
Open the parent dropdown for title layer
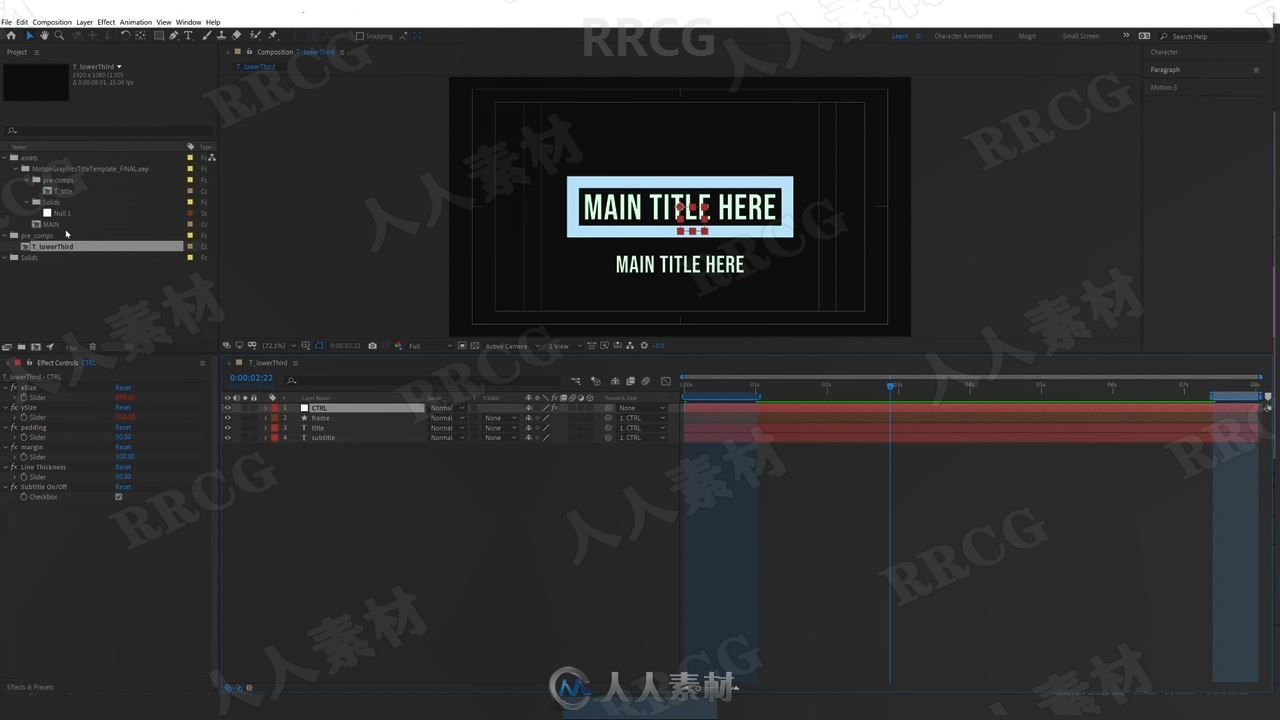pyautogui.click(x=641, y=428)
